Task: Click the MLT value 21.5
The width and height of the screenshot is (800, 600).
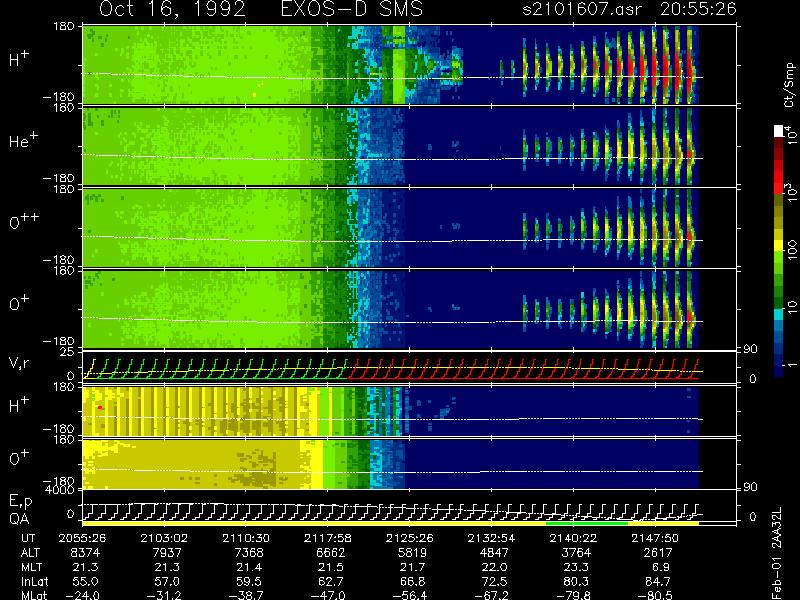Action: [x=331, y=567]
